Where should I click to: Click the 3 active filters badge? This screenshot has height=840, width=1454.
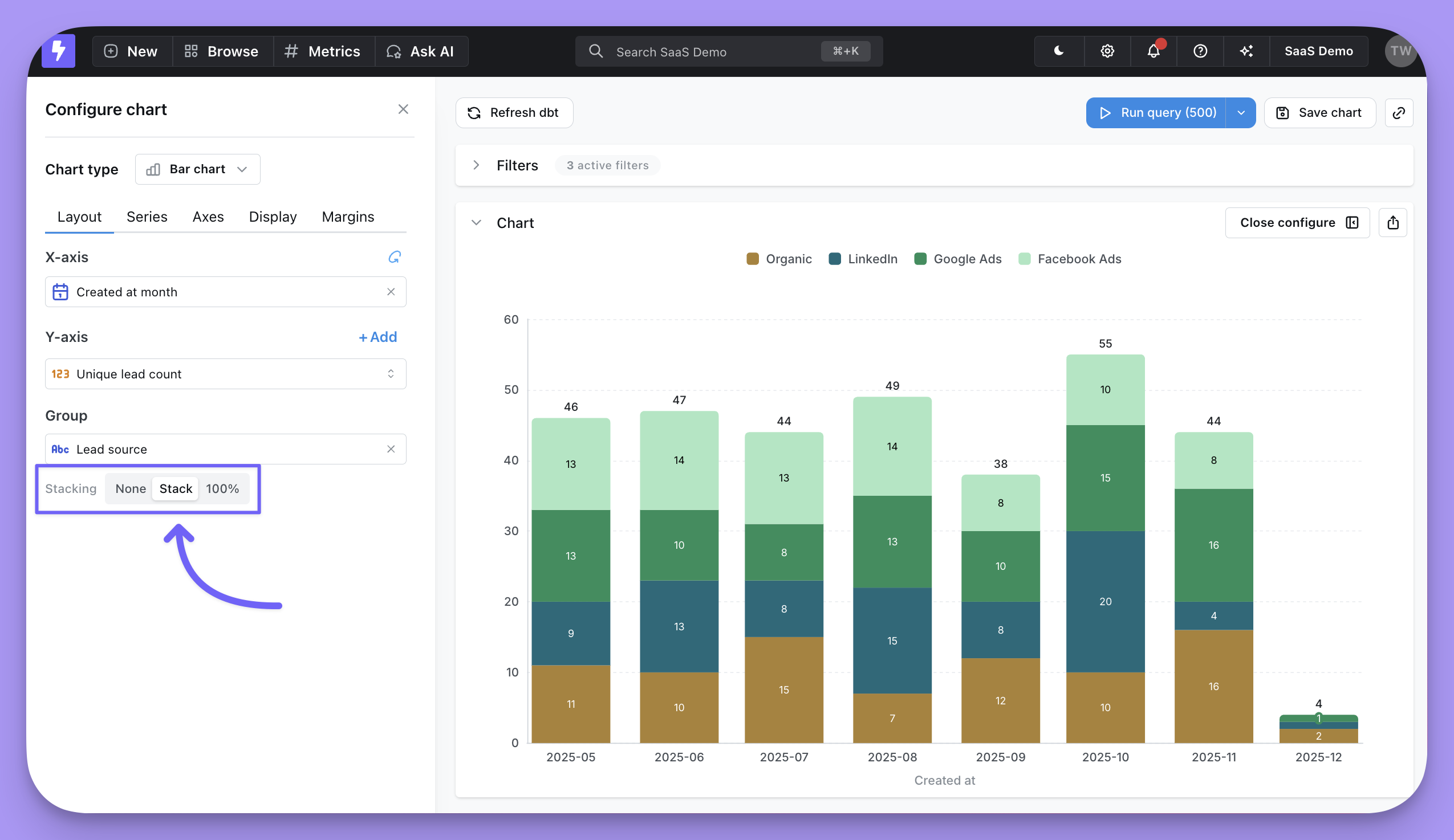tap(608, 165)
